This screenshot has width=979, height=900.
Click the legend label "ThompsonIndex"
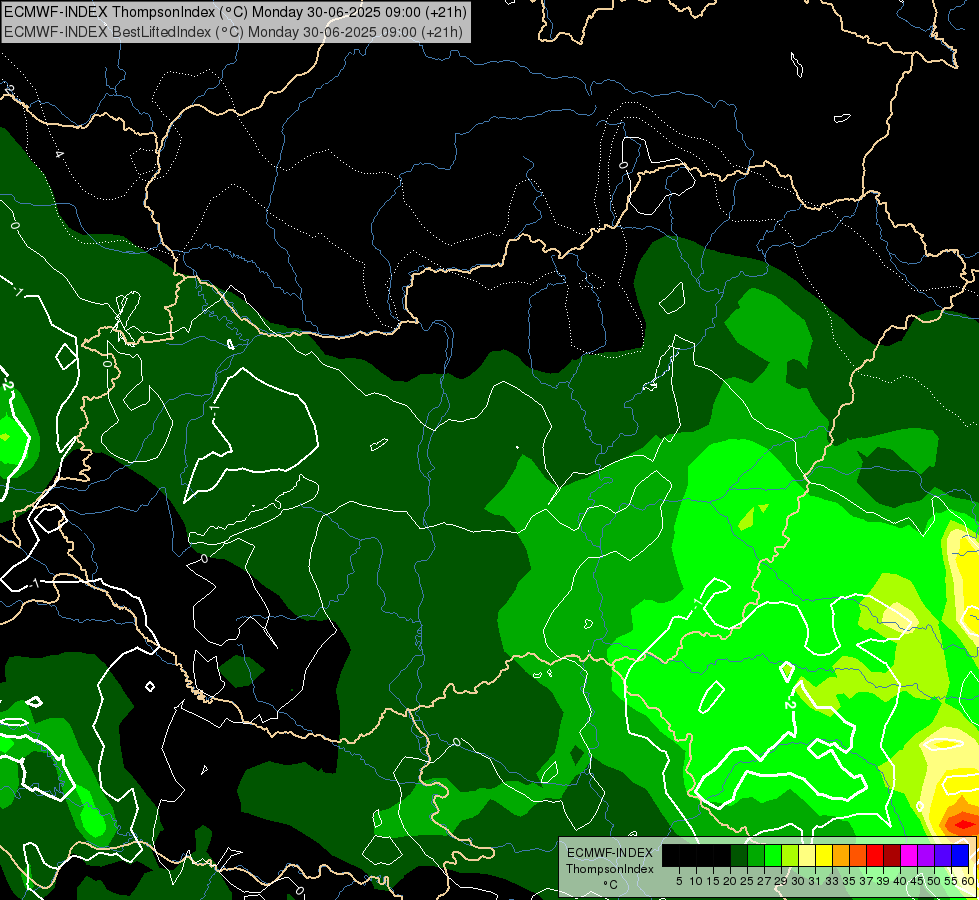click(x=610, y=869)
